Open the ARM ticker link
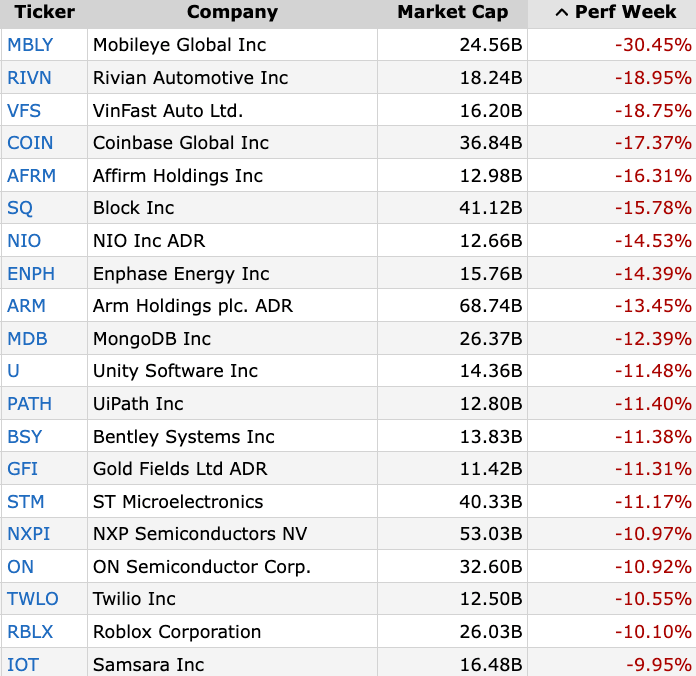Image resolution: width=696 pixels, height=676 pixels. click(26, 306)
